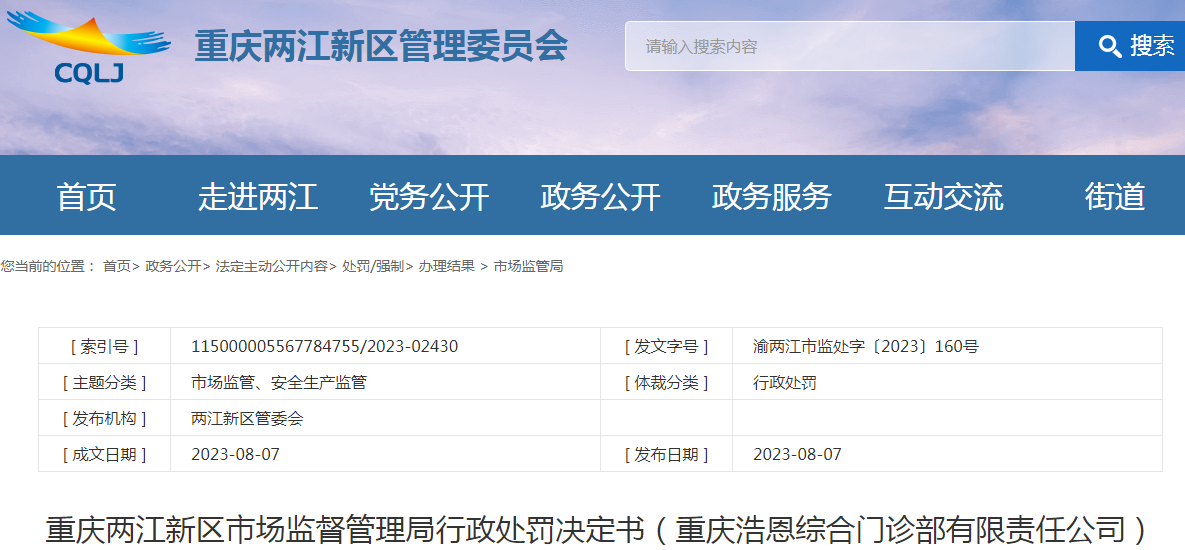Click the 两江新区管委会 publisher cell
This screenshot has width=1185, height=550.
pyautogui.click(x=247, y=419)
